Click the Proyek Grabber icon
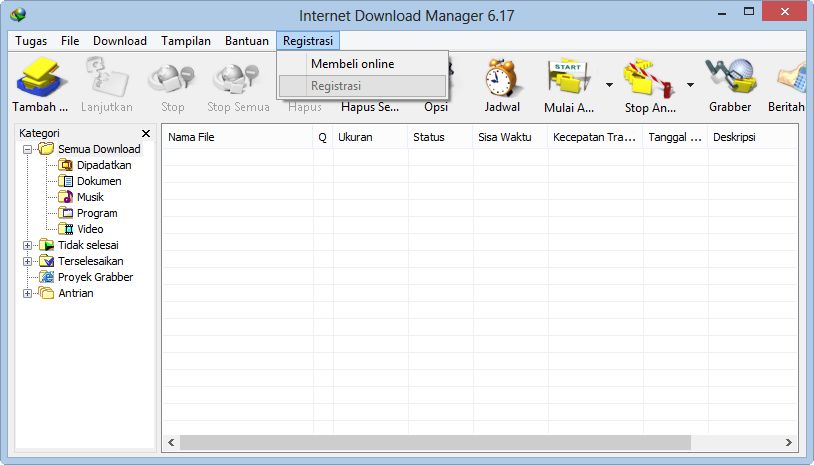 [47, 277]
